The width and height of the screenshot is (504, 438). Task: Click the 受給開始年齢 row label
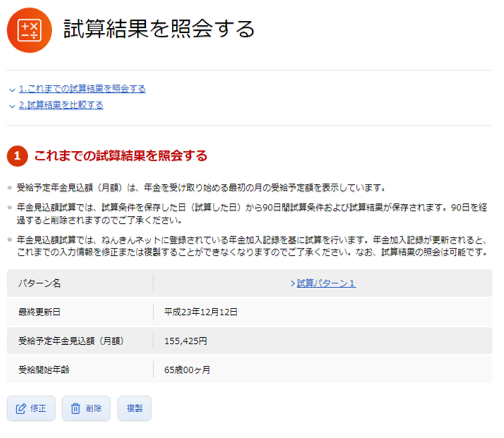[x=44, y=370]
